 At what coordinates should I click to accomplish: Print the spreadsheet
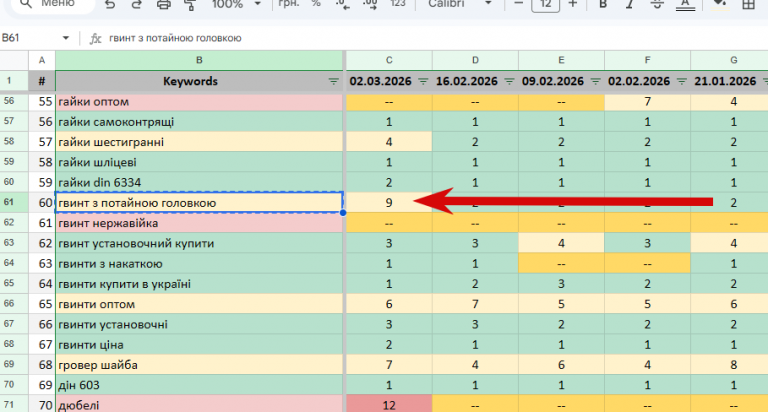[164, 4]
